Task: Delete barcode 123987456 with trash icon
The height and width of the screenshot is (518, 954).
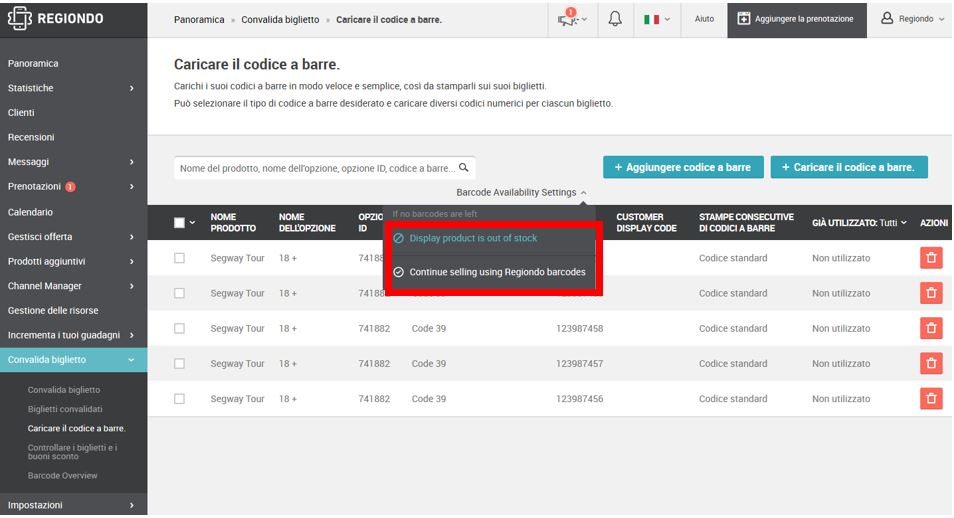Action: [x=931, y=399]
